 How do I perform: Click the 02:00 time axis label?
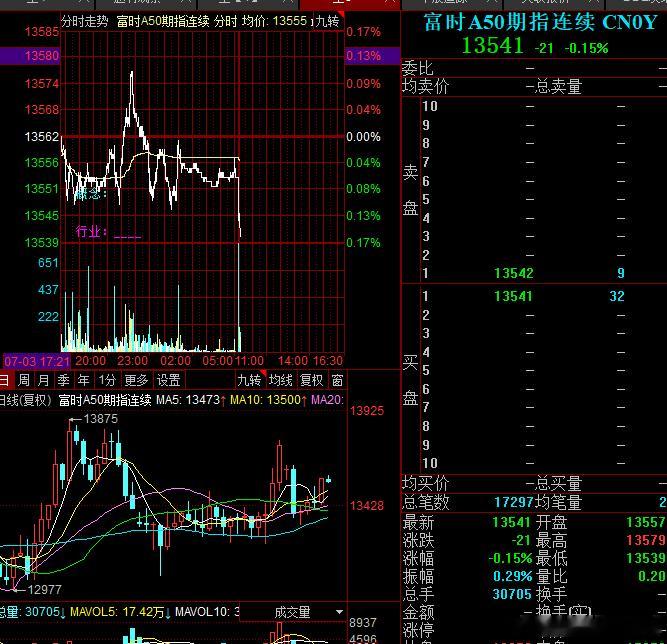coord(175,361)
